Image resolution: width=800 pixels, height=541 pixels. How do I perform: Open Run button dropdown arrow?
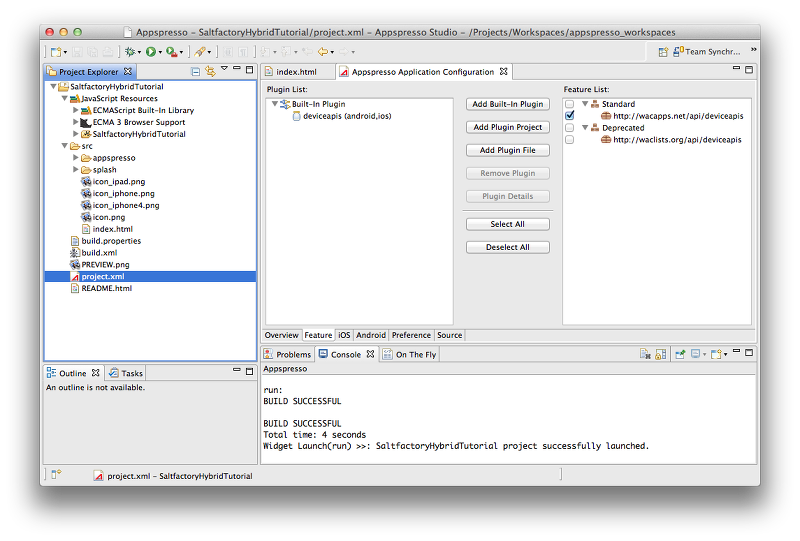(x=160, y=52)
